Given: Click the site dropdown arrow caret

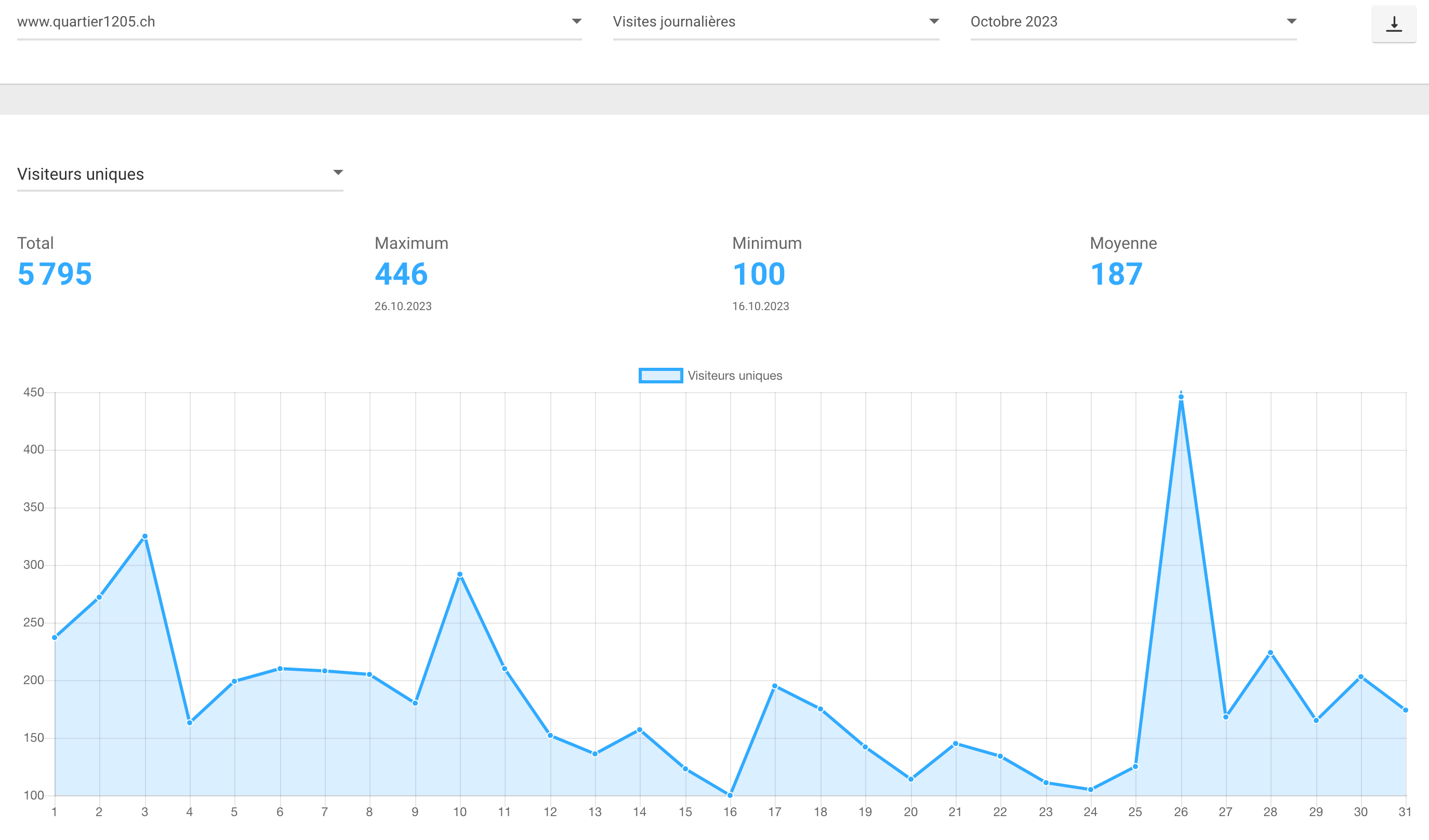Looking at the screenshot, I should click(576, 21).
